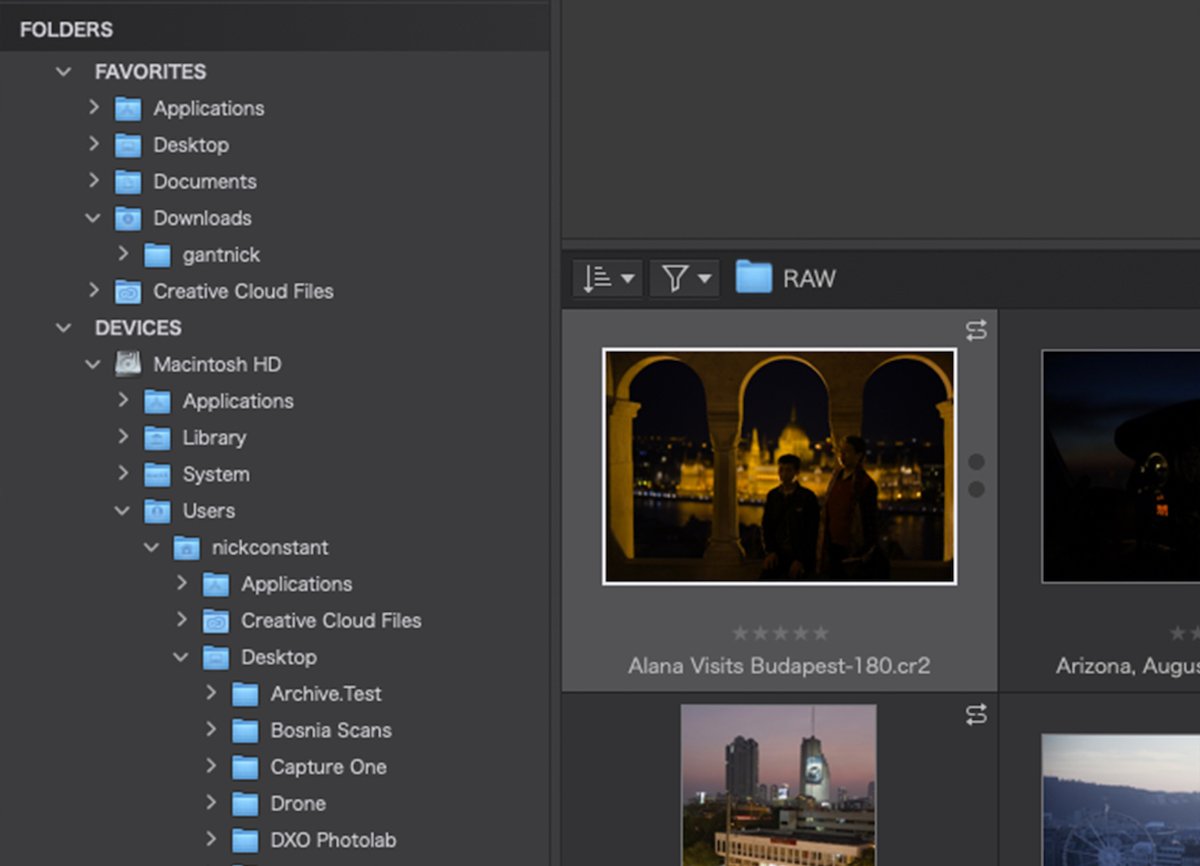Image resolution: width=1200 pixels, height=866 pixels.
Task: Click the FOLDERS panel header
Action: click(x=66, y=29)
